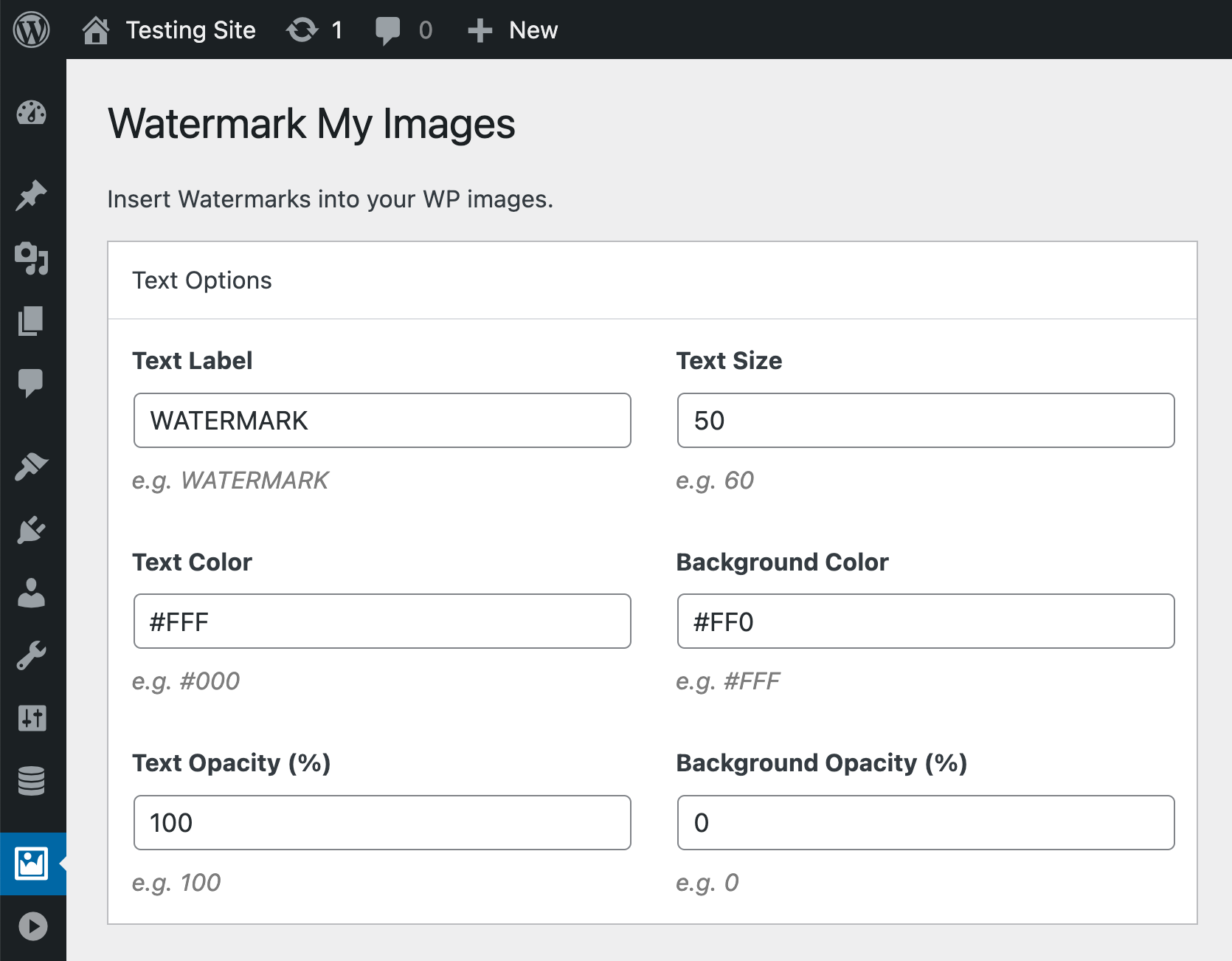Click the 'e.g. #FFF' hint text
This screenshot has height=961, width=1232.
(728, 681)
